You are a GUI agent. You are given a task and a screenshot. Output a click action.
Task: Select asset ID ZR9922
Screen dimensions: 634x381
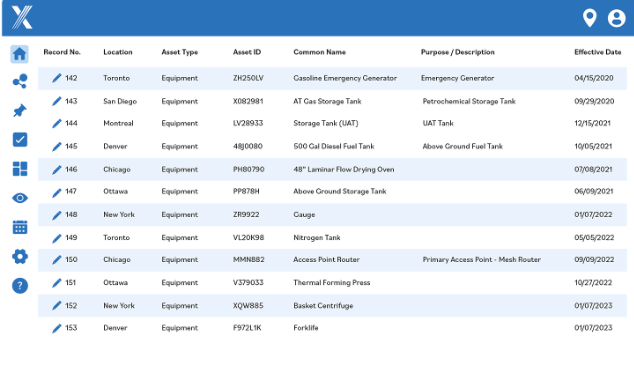[x=246, y=215]
